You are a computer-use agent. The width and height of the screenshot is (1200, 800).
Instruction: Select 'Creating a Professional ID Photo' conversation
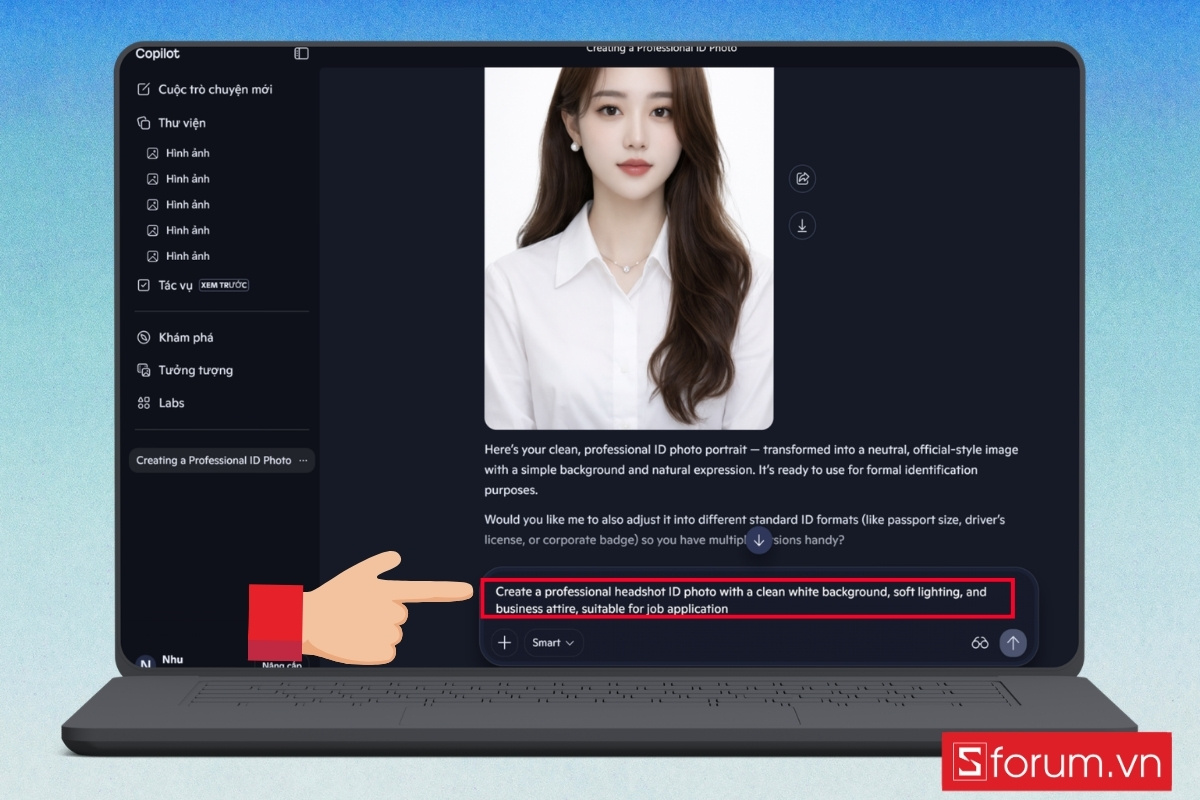[213, 461]
